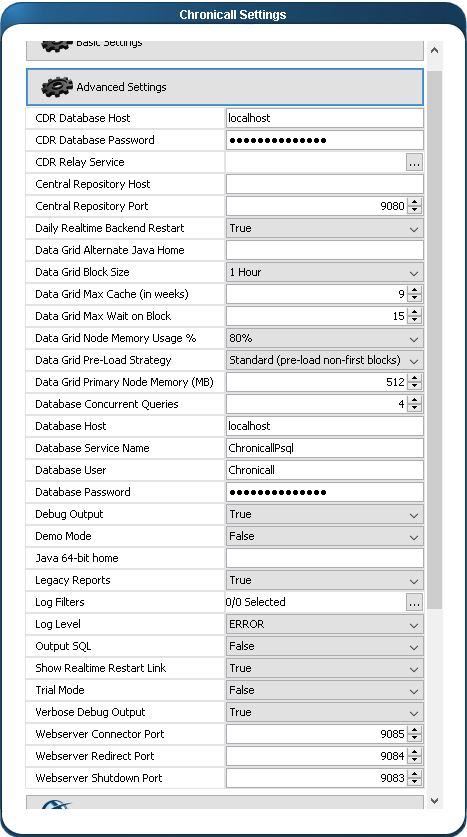Select the CDR Relay Service label
Screen dimensions: 467x837
pos(80,162)
